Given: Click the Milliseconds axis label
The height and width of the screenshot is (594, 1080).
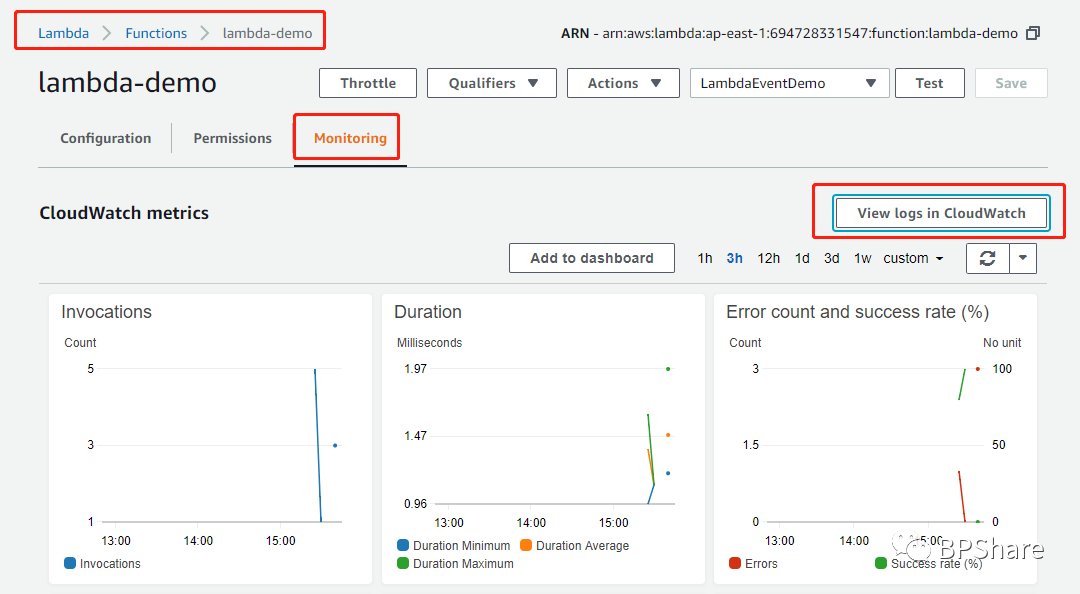Looking at the screenshot, I should (429, 342).
